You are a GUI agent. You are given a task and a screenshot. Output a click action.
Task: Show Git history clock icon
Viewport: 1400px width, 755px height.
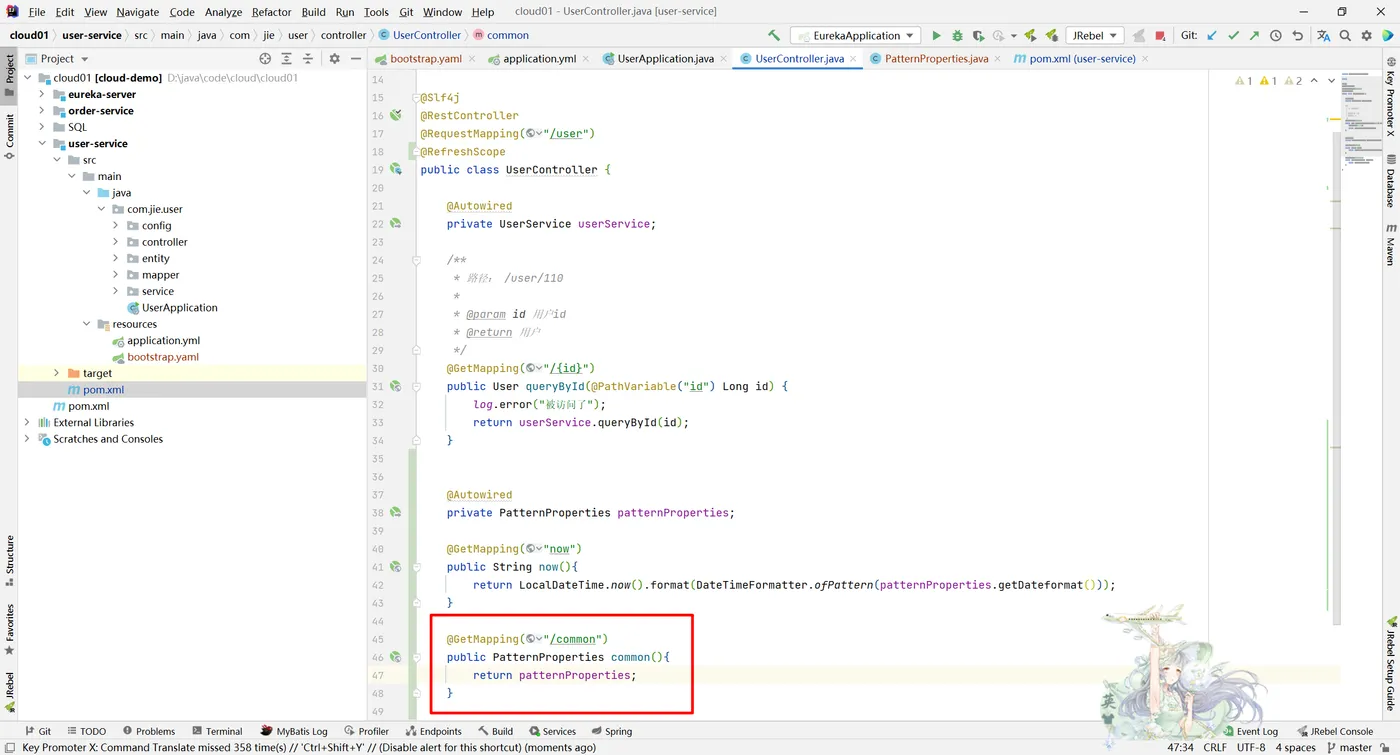pos(1275,35)
